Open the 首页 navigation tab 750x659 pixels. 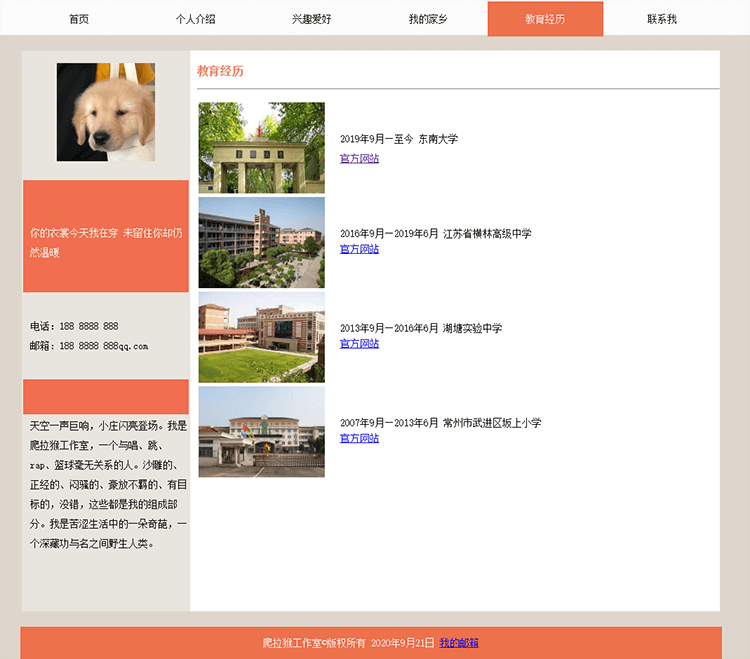click(x=79, y=19)
